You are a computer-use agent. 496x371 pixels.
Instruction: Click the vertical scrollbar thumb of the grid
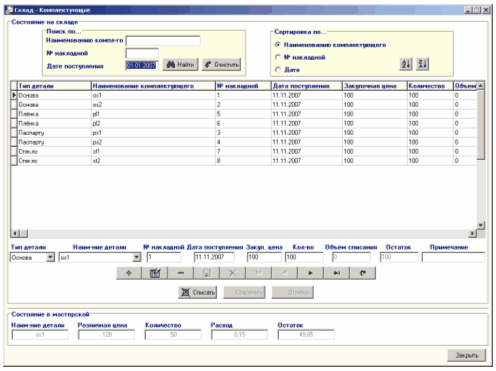click(481, 125)
